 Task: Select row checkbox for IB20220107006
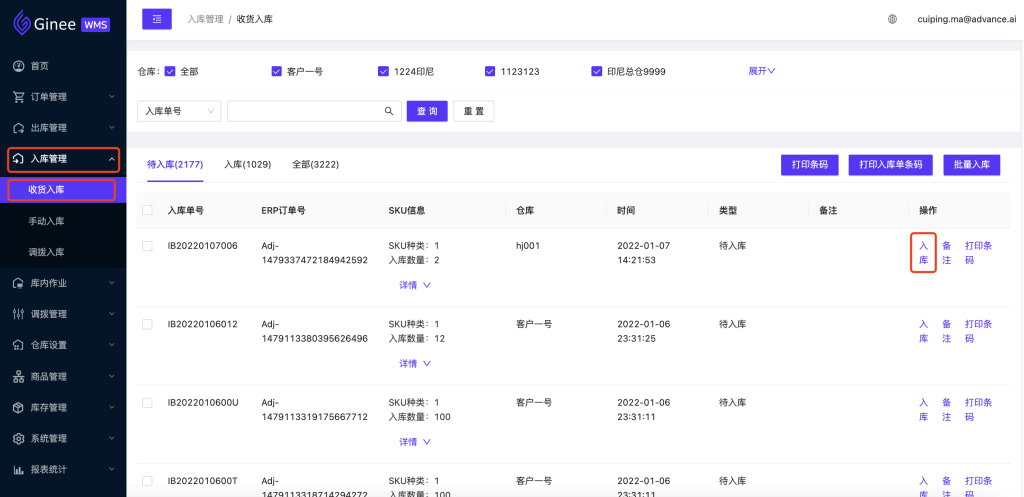[148, 246]
